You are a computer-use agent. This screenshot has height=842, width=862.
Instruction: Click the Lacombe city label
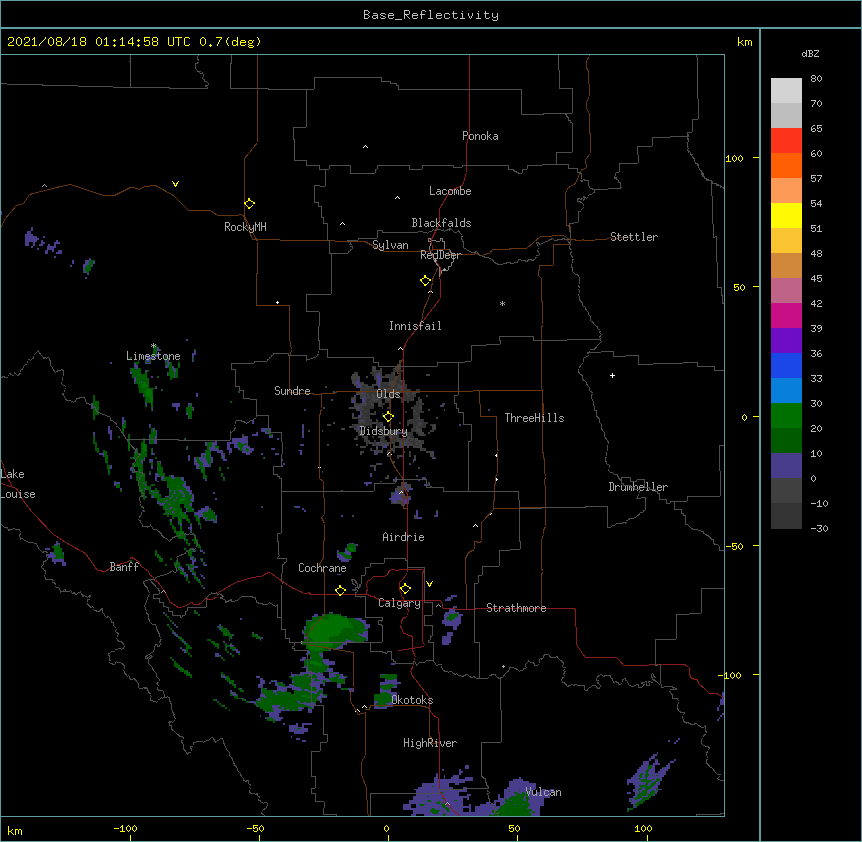[x=450, y=191]
